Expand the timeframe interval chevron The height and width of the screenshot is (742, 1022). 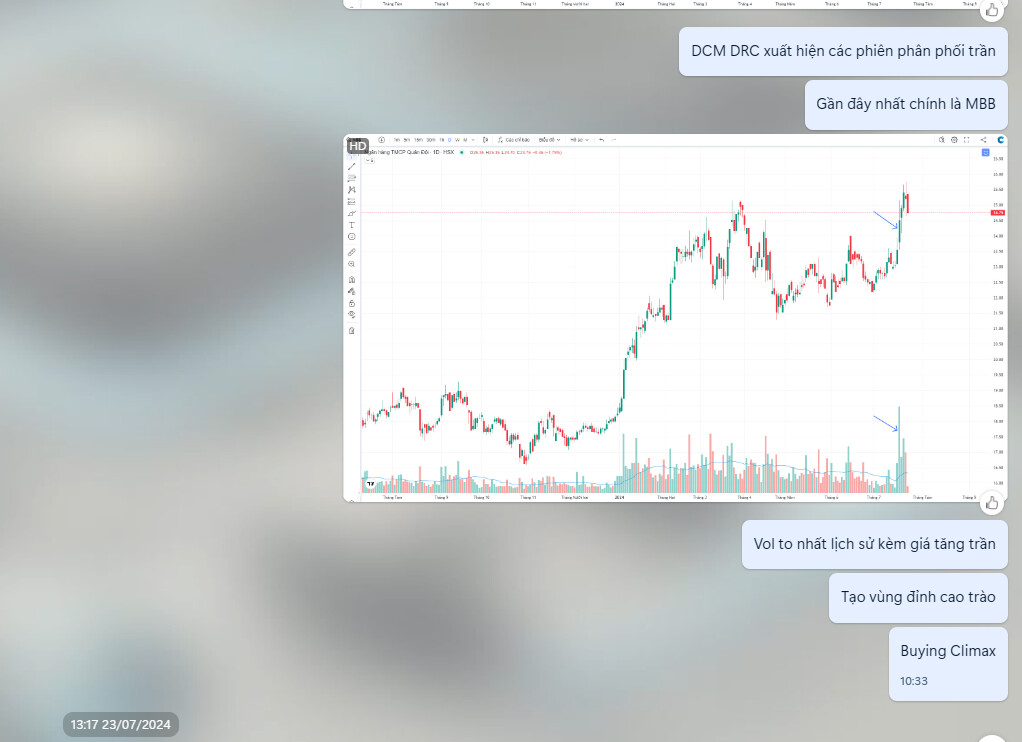click(x=473, y=140)
